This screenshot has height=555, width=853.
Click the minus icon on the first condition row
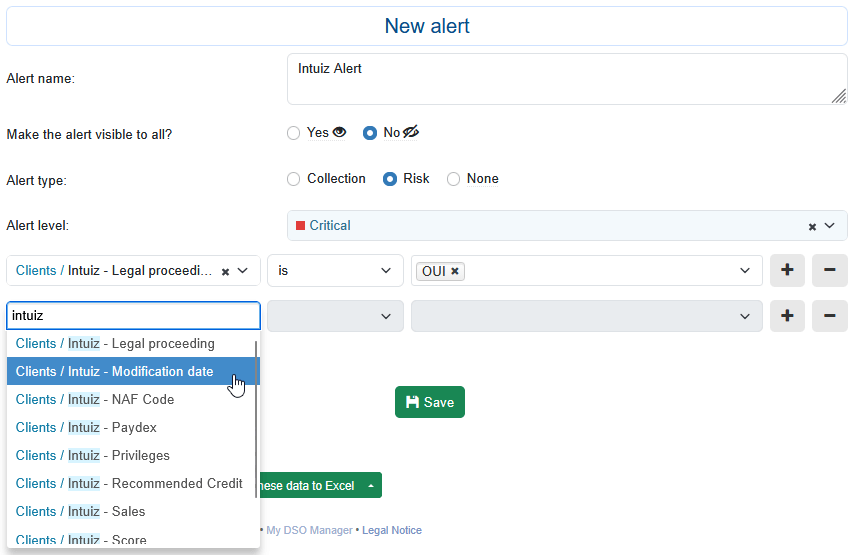829,270
